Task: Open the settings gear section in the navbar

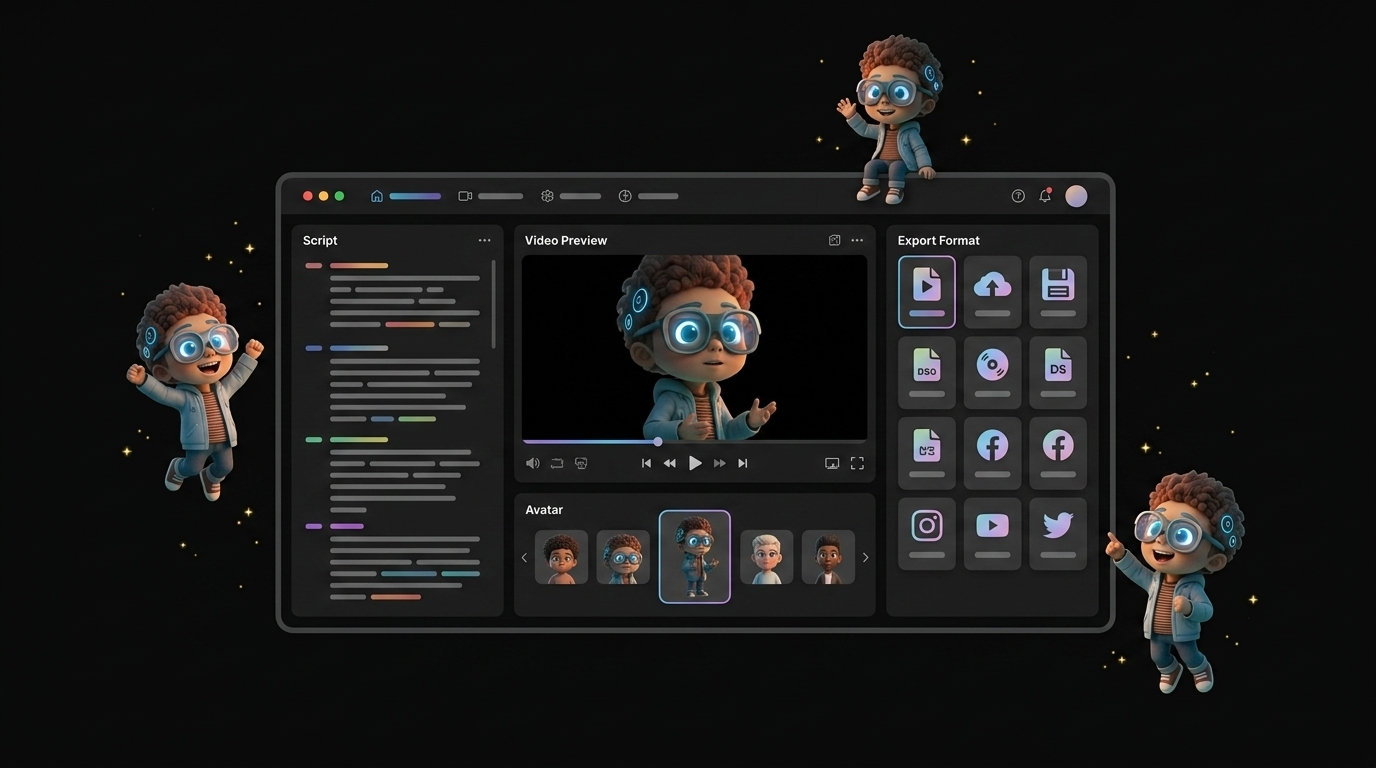Action: 546,196
